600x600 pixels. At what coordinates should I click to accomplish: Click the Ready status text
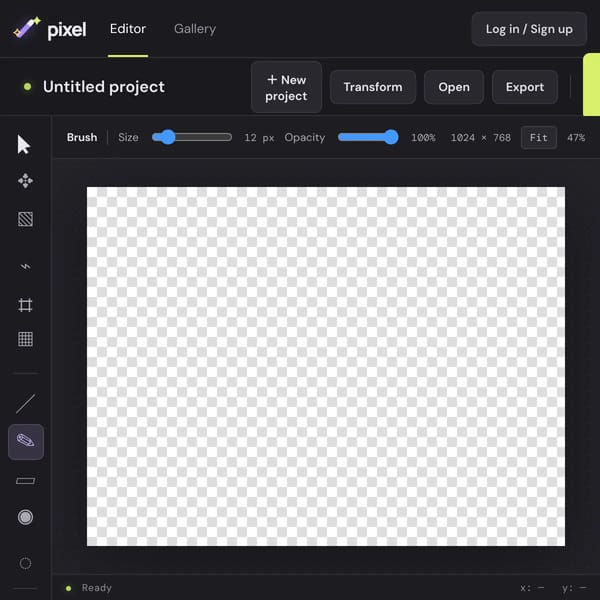point(96,588)
